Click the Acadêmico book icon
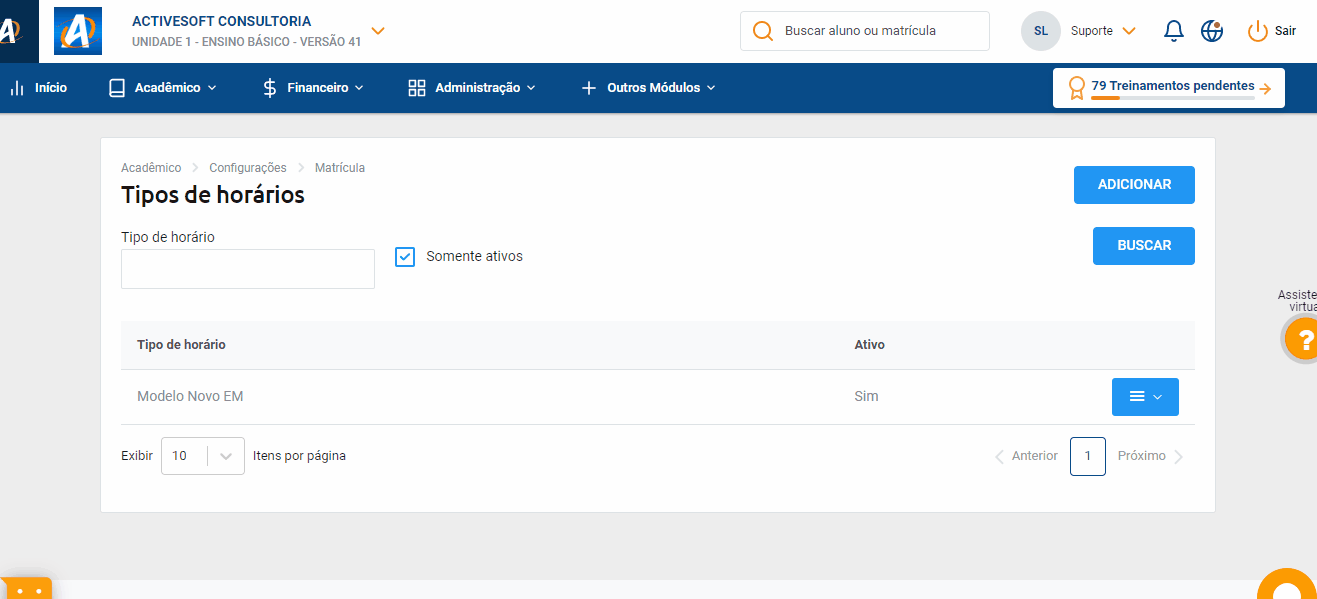Image resolution: width=1317 pixels, height=599 pixels. coord(117,88)
